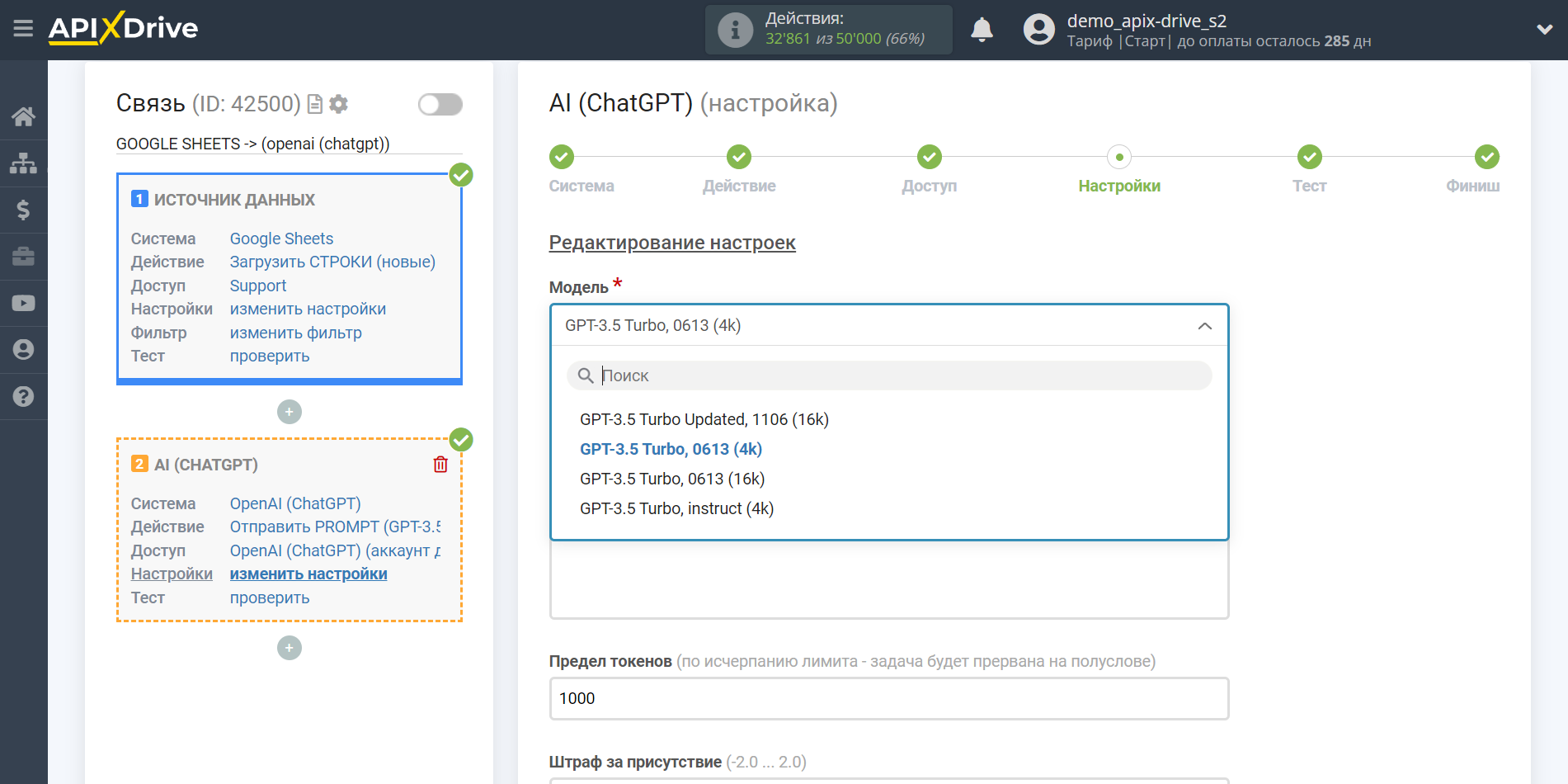Click изменить фильтр link
Image resolution: width=1568 pixels, height=784 pixels.
(x=295, y=333)
